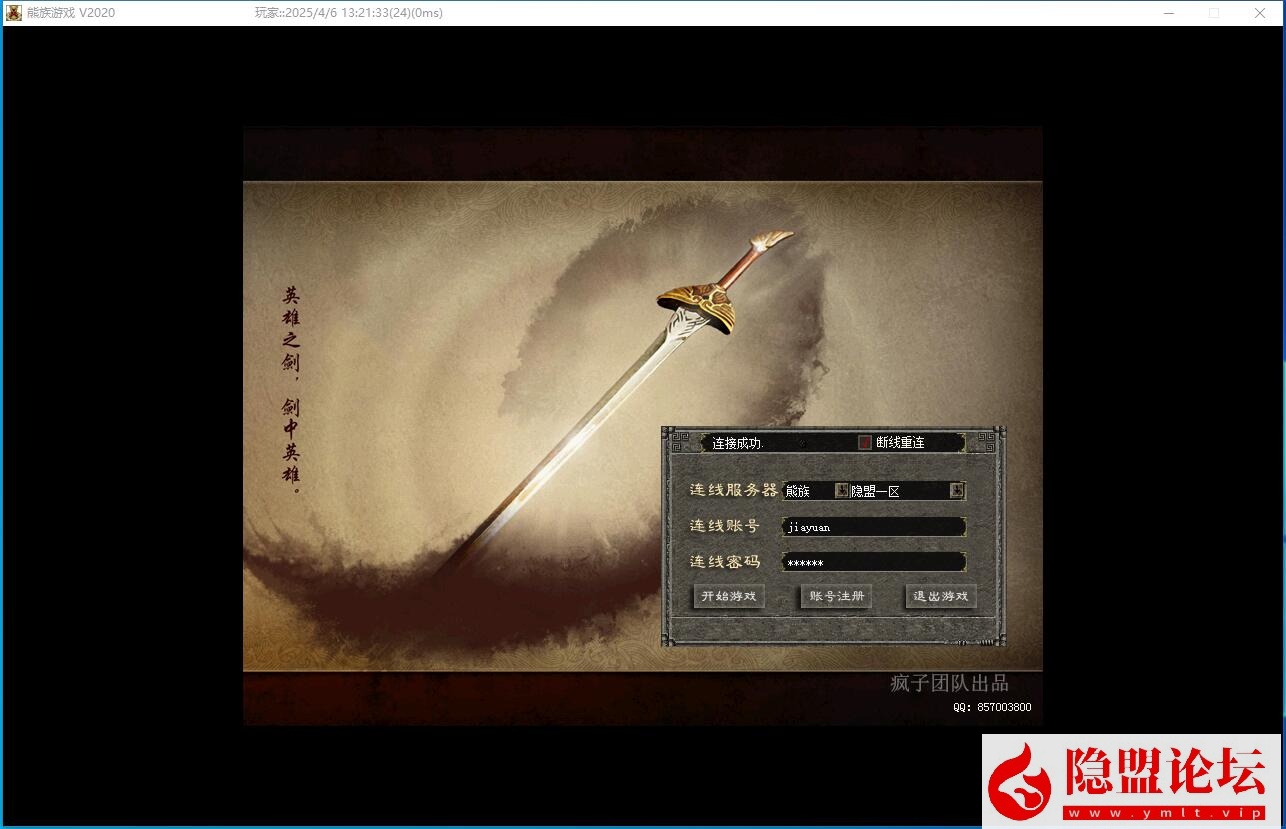This screenshot has height=829, width=1286.
Task: Close the game window
Action: click(x=1259, y=13)
